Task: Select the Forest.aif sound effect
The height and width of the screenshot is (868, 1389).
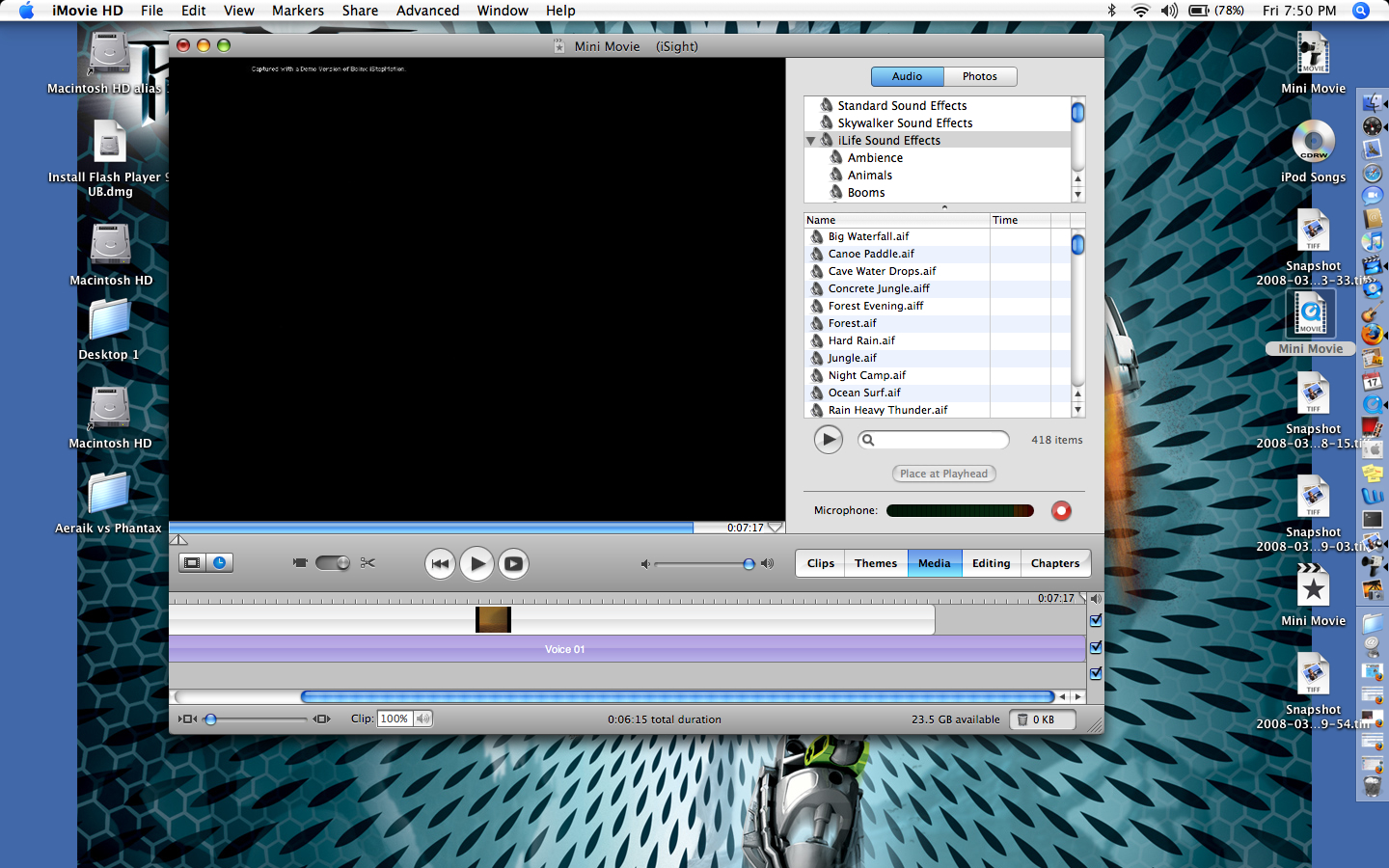Action: point(852,323)
